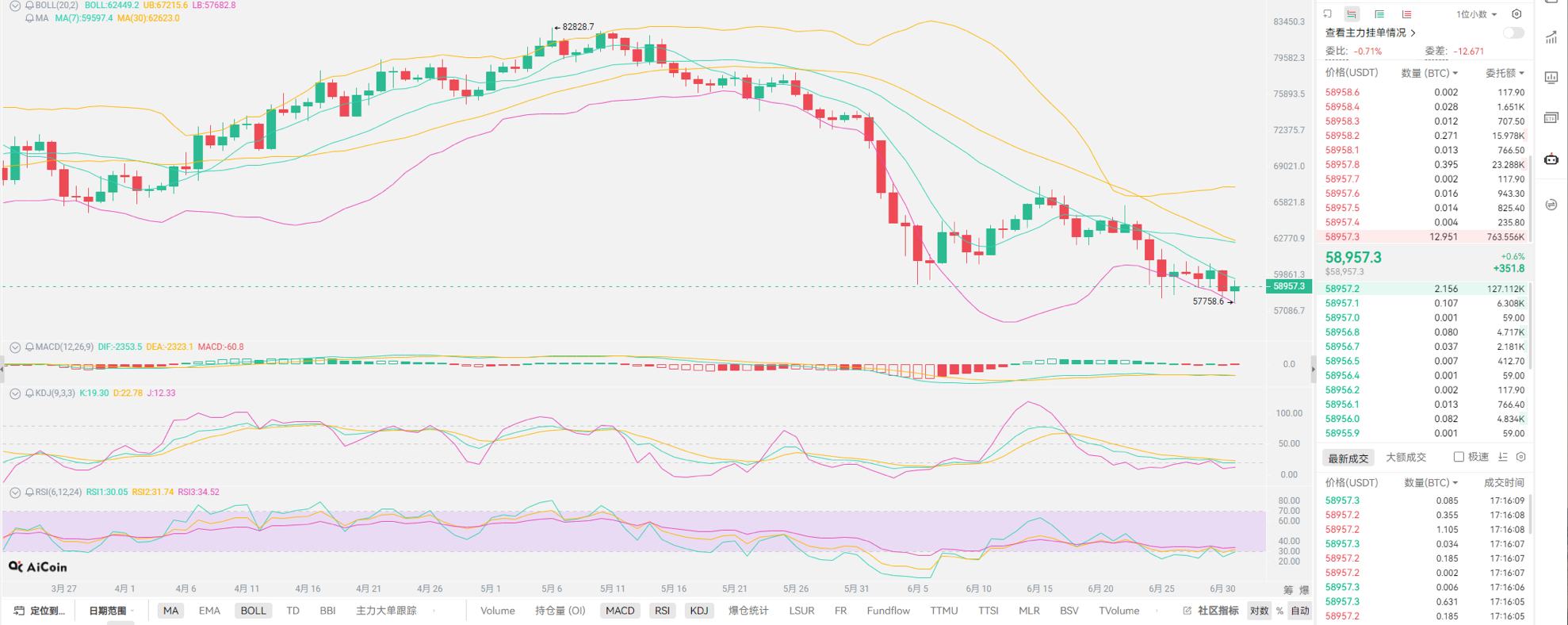Enable the 极速 checkbox
Screen dimensions: 1568x625
(1459, 457)
